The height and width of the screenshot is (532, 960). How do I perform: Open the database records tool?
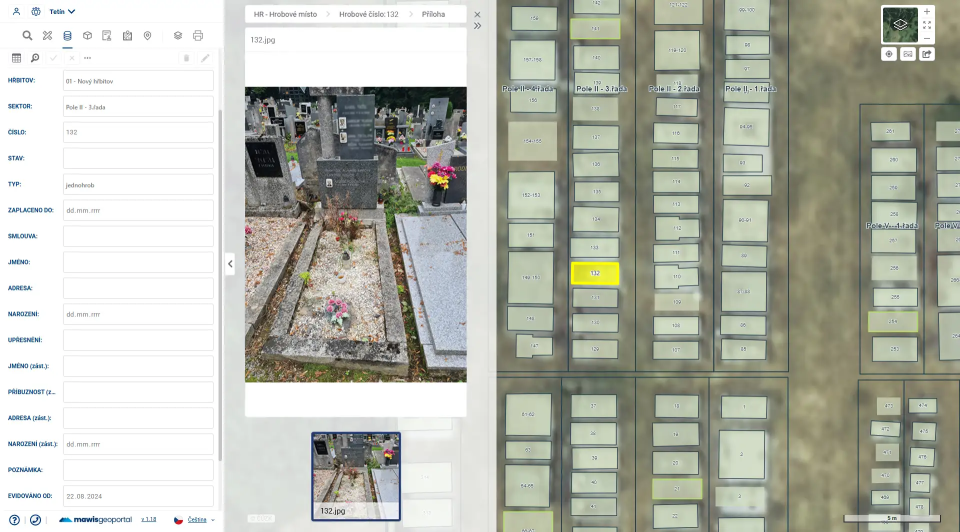(67, 36)
